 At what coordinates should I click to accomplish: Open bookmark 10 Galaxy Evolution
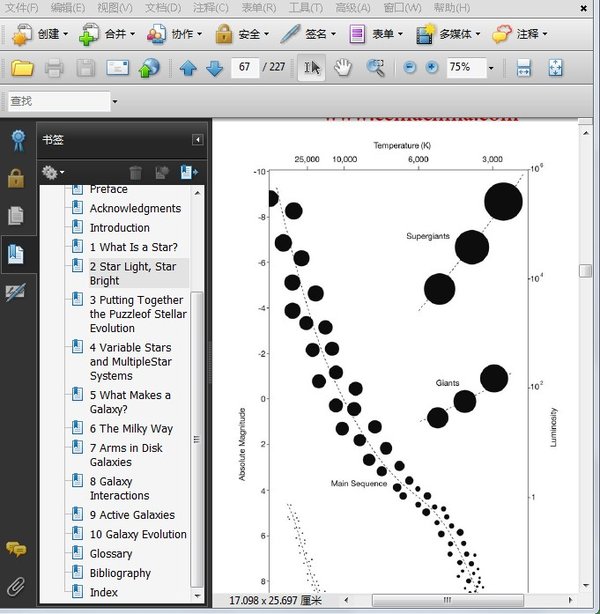[x=138, y=535]
